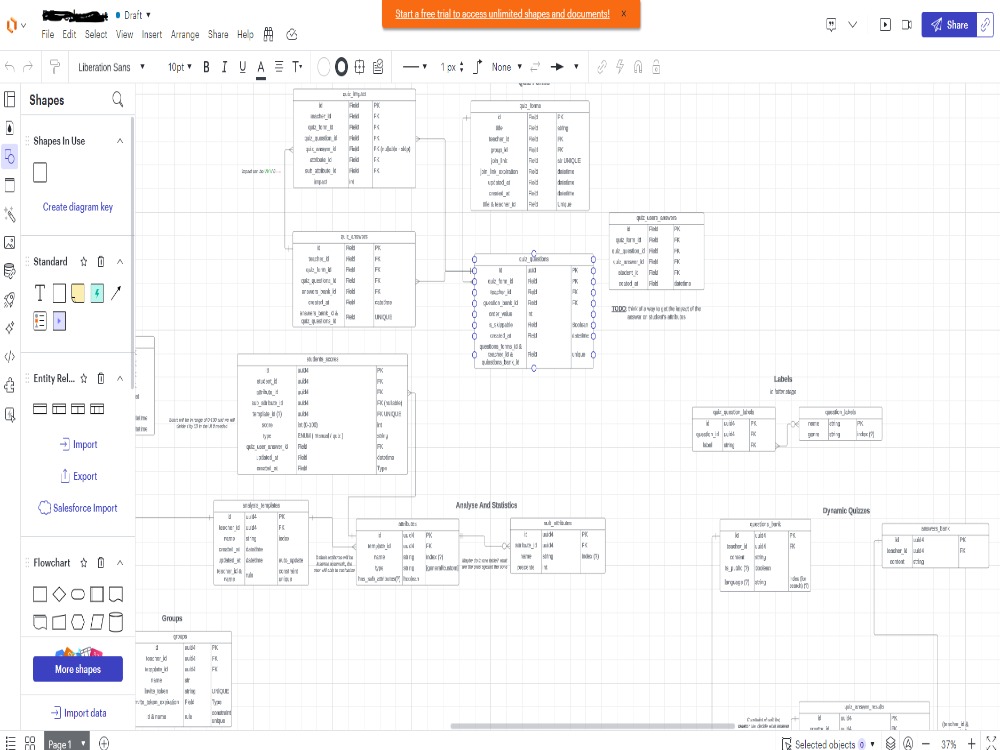Viewport: 1000px width, 750px height.
Task: Open the Insert menu
Action: (x=152, y=34)
